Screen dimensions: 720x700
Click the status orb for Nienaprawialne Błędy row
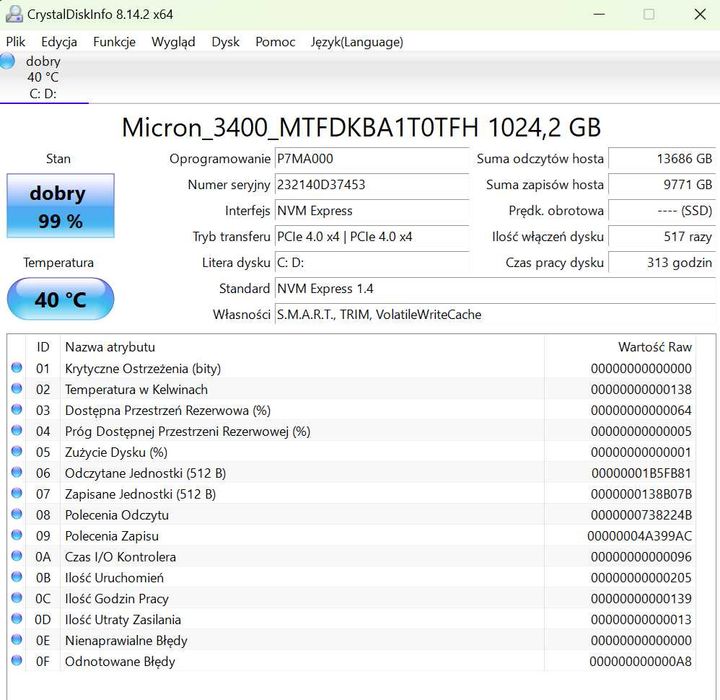16,640
